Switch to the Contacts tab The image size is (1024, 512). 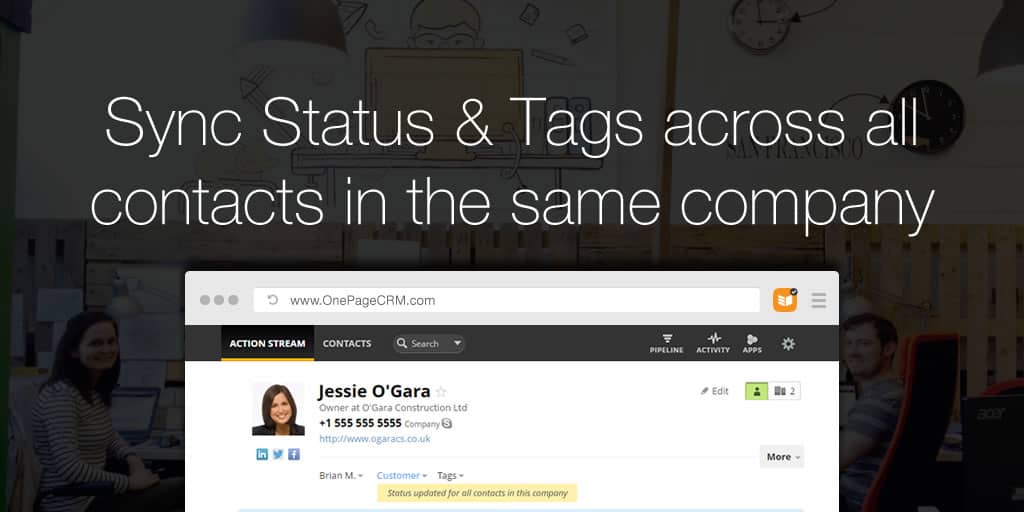coord(347,344)
